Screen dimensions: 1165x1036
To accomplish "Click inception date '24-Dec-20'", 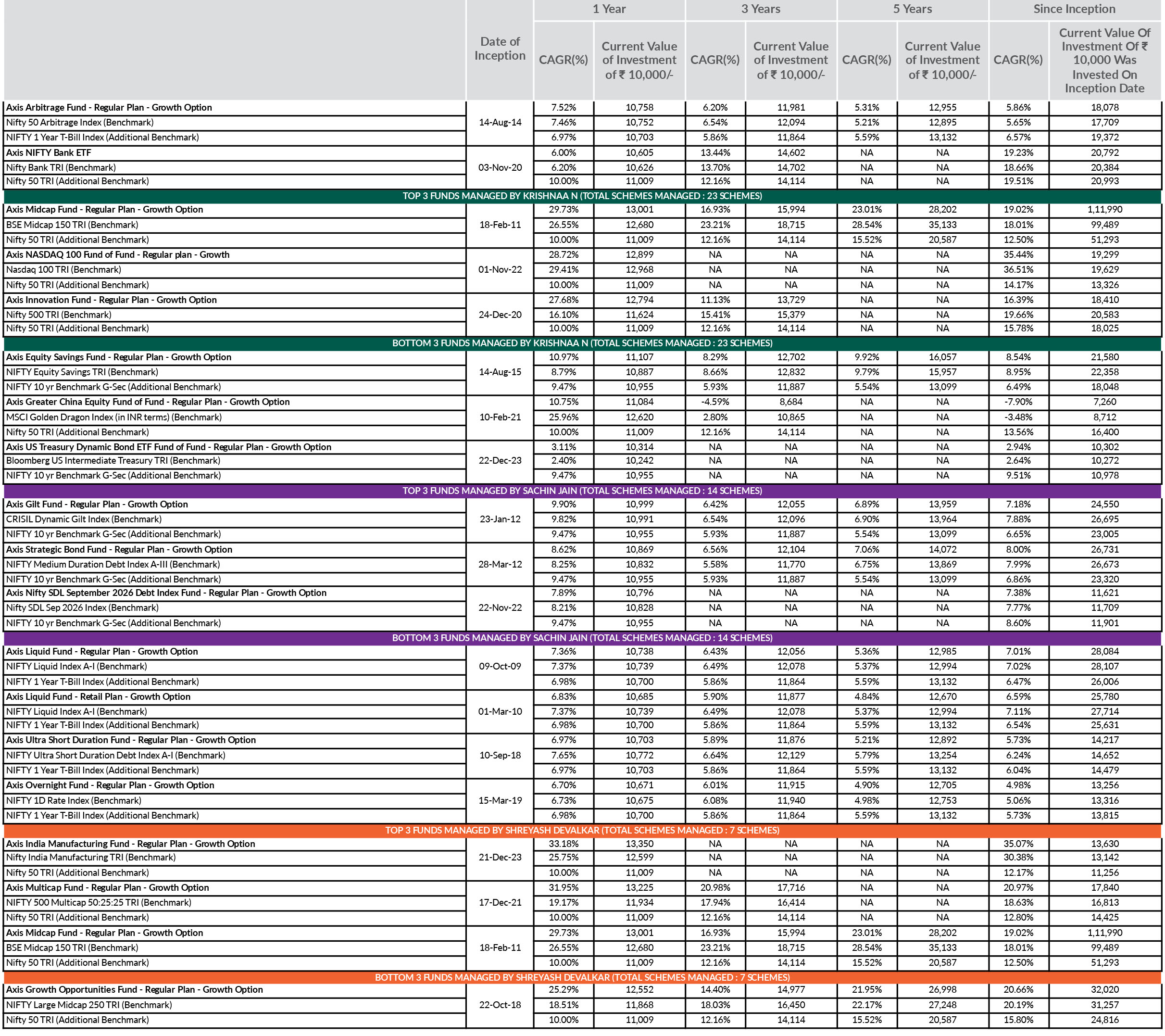I will click(x=500, y=314).
